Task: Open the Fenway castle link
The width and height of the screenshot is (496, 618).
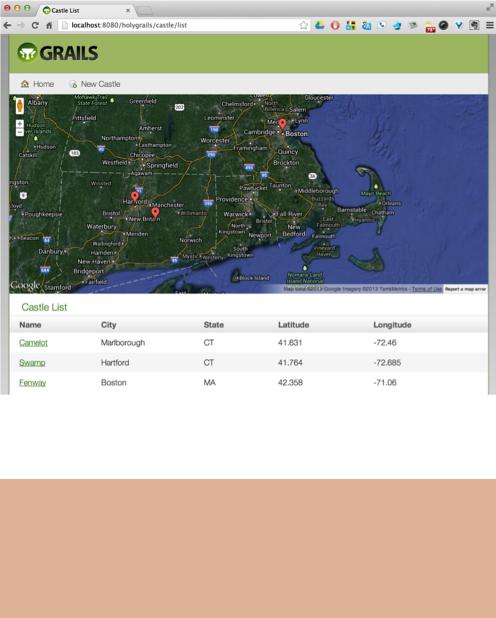Action: tap(33, 382)
